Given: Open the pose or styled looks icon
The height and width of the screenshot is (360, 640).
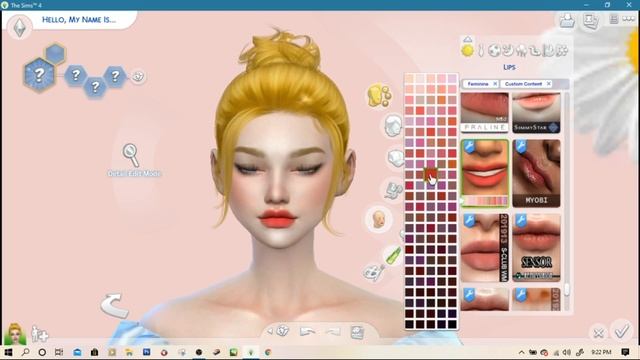Looking at the screenshot, I should click(357, 332).
